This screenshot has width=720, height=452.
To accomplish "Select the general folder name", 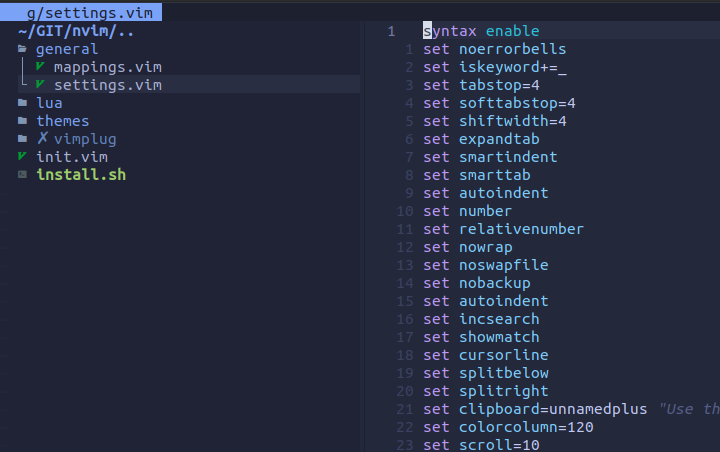I will click(67, 49).
